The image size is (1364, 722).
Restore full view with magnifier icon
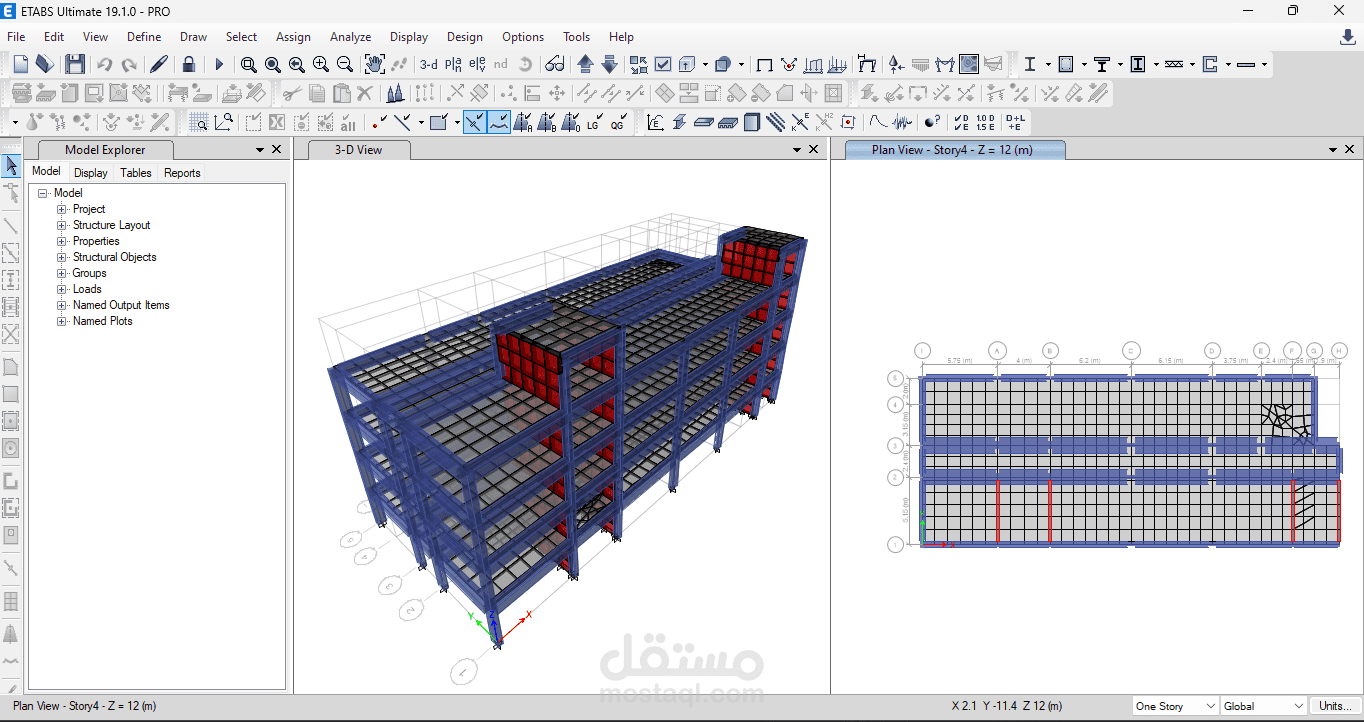pyautogui.click(x=273, y=64)
